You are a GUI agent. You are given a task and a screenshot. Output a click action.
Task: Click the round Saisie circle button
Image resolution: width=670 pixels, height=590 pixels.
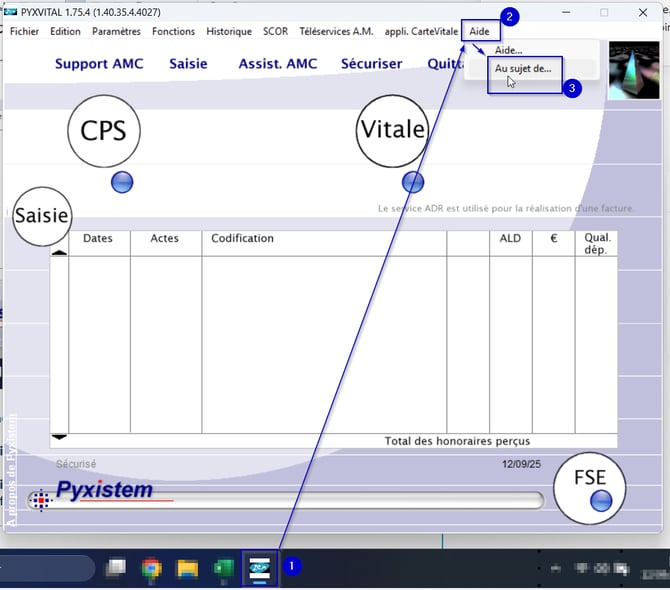(42, 216)
